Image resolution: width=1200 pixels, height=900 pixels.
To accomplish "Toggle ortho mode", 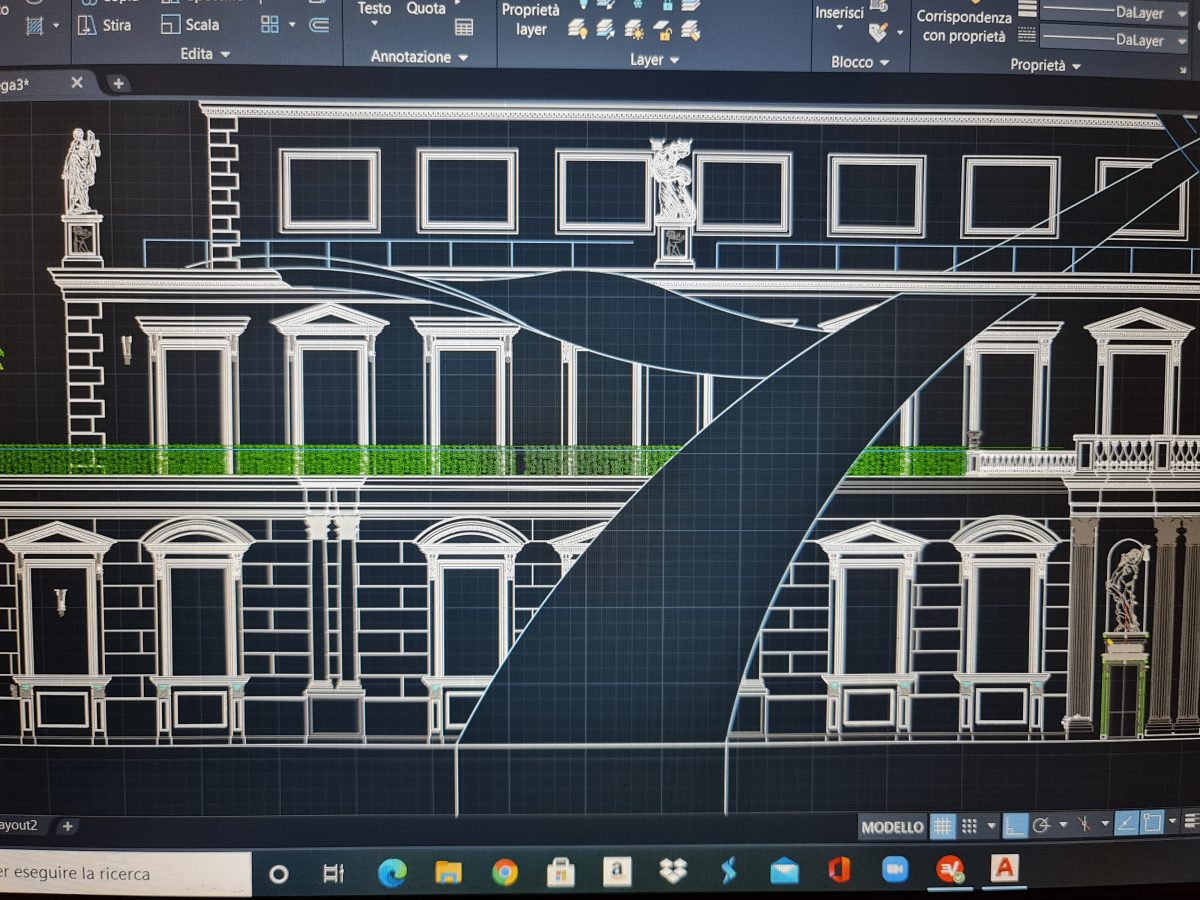I will coord(1015,826).
